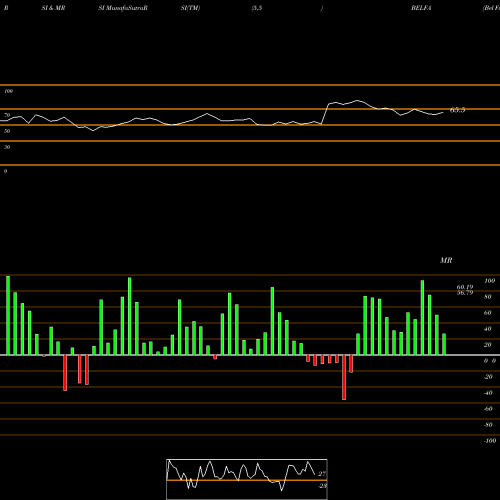Screen dimensions: 500x500
Task: Click the RSI axis label '50'
Action: tap(7, 131)
